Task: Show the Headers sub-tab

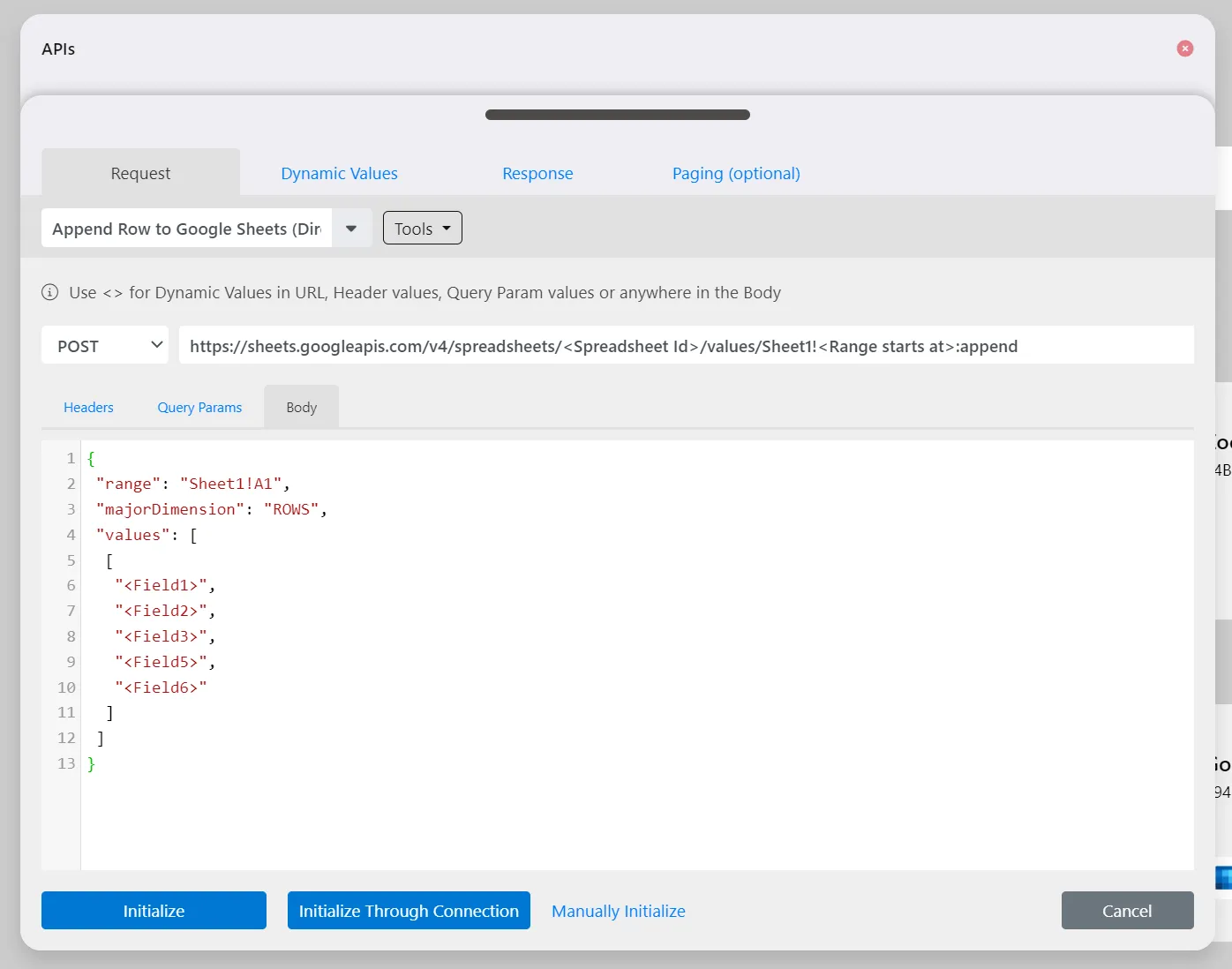Action: [x=88, y=408]
